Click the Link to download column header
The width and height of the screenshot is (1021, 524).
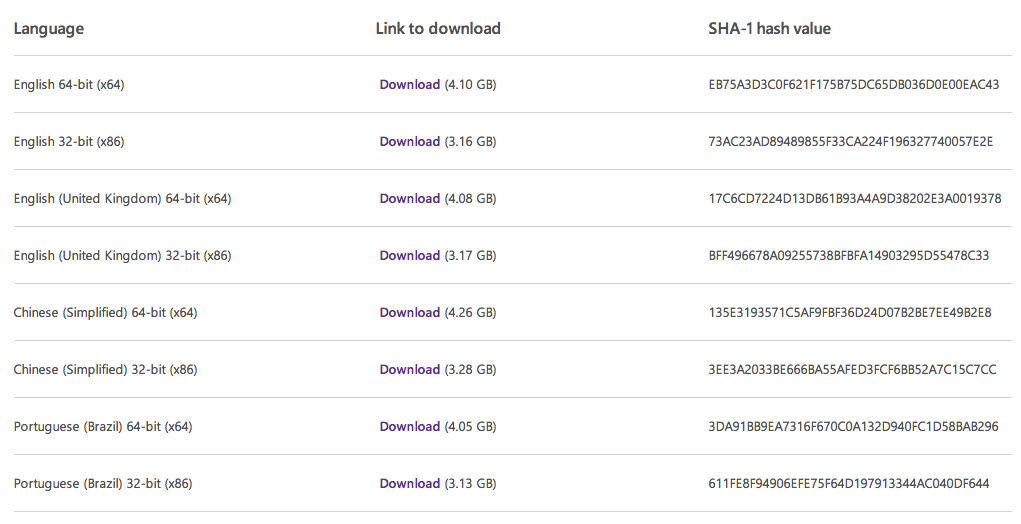(x=438, y=29)
